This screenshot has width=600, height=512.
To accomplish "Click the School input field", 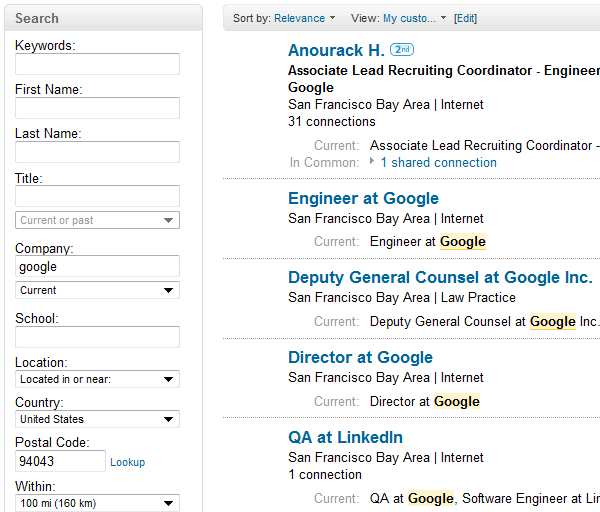I will (97, 337).
